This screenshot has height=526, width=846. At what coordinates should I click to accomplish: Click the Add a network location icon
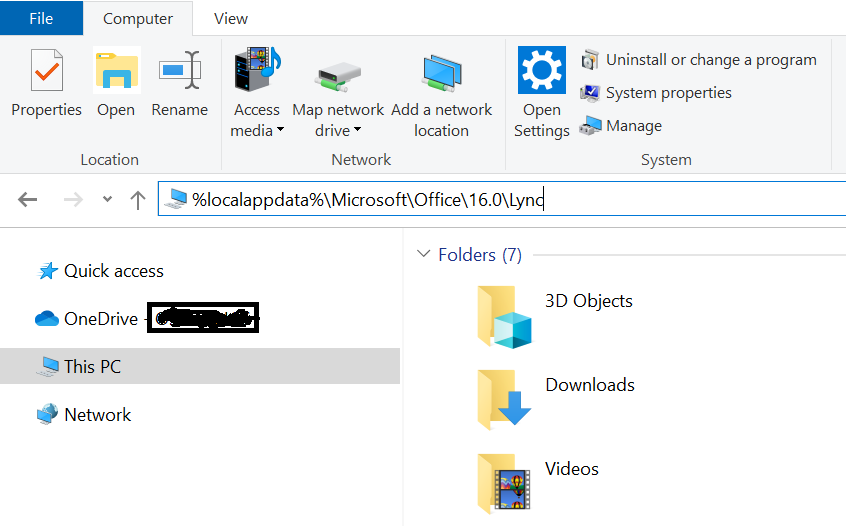(441, 75)
